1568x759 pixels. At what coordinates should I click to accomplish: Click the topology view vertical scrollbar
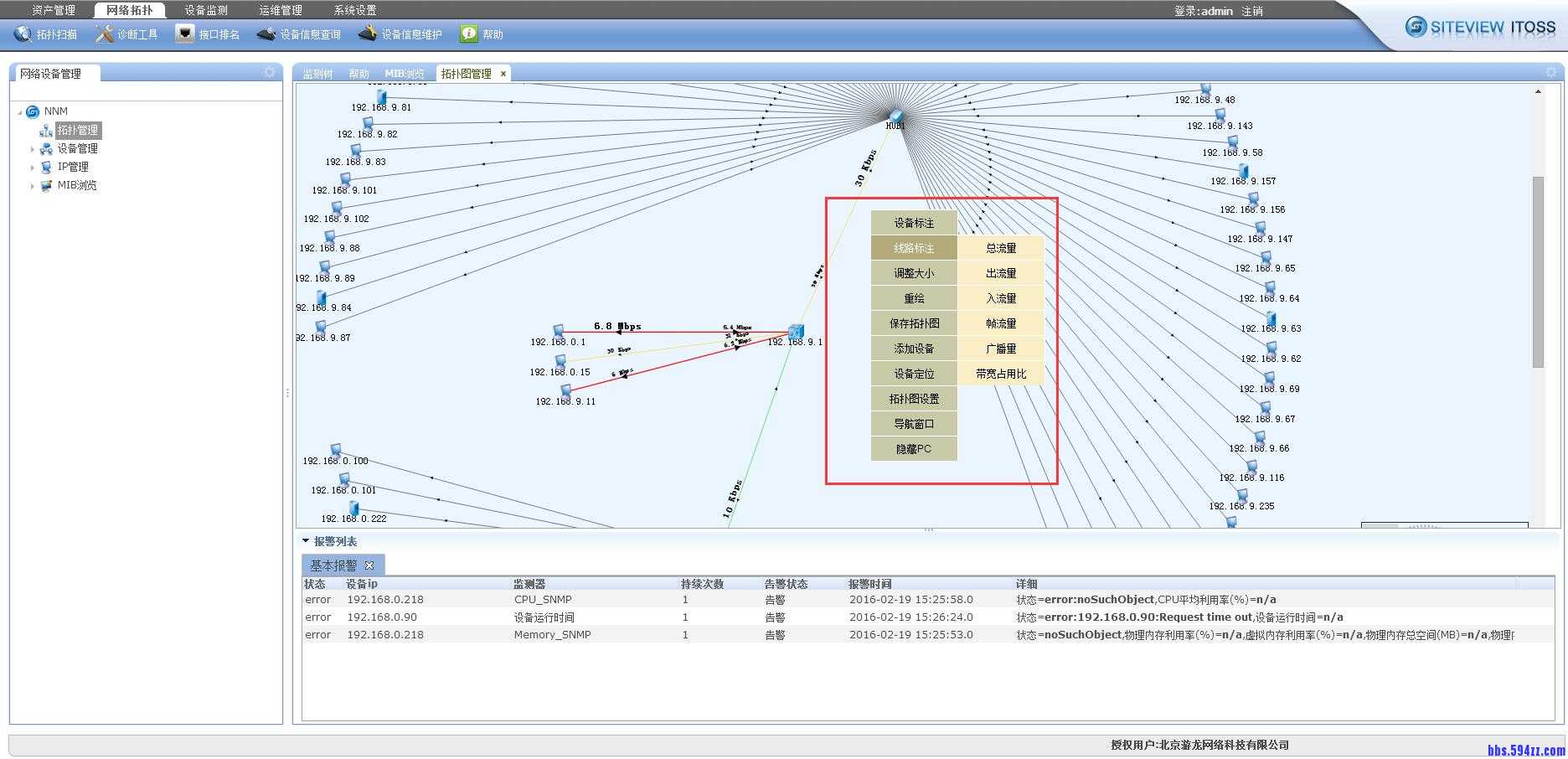[1538, 272]
